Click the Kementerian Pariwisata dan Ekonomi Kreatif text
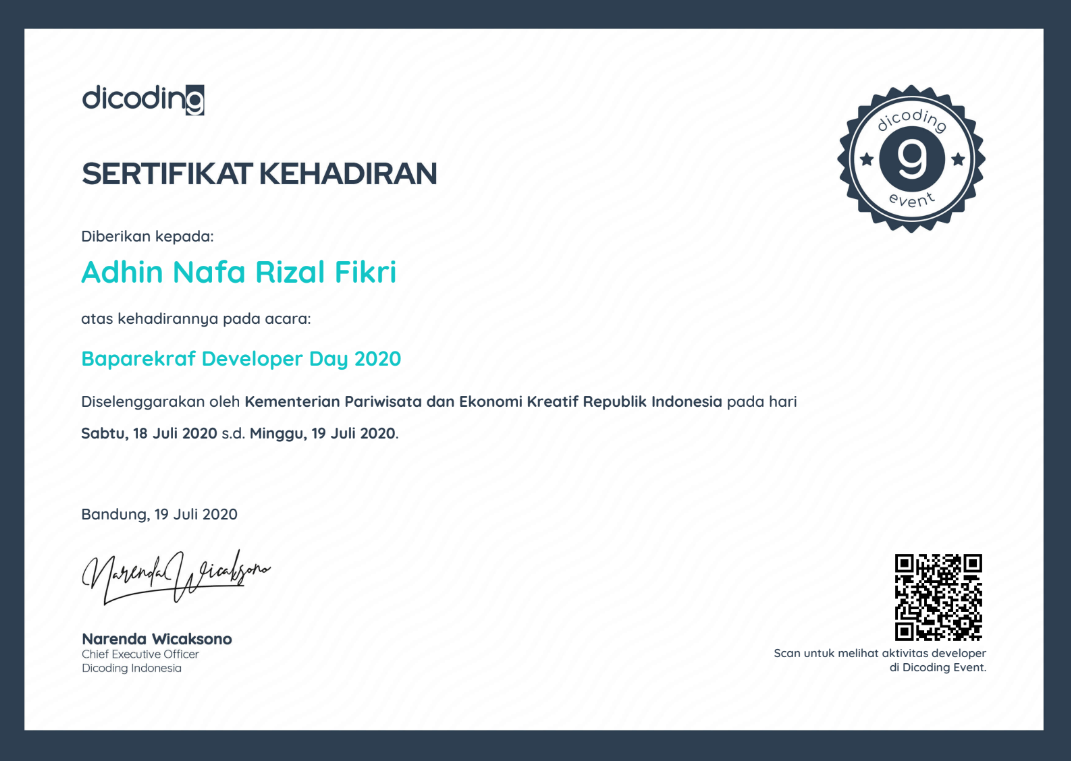 pos(483,402)
